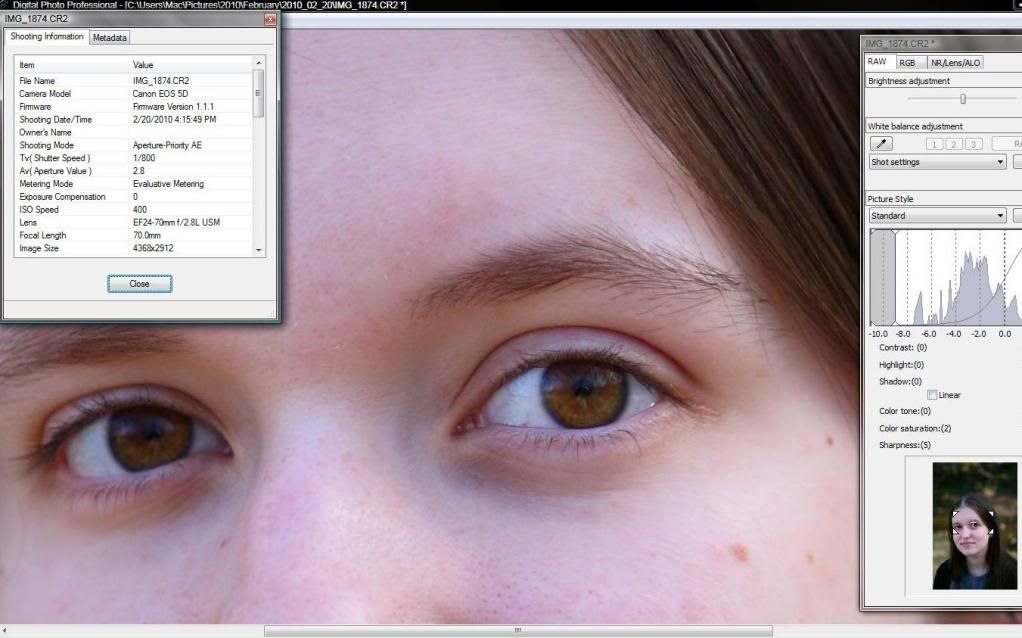Image resolution: width=1022 pixels, height=638 pixels.
Task: Select the RAW tab
Action: (878, 61)
